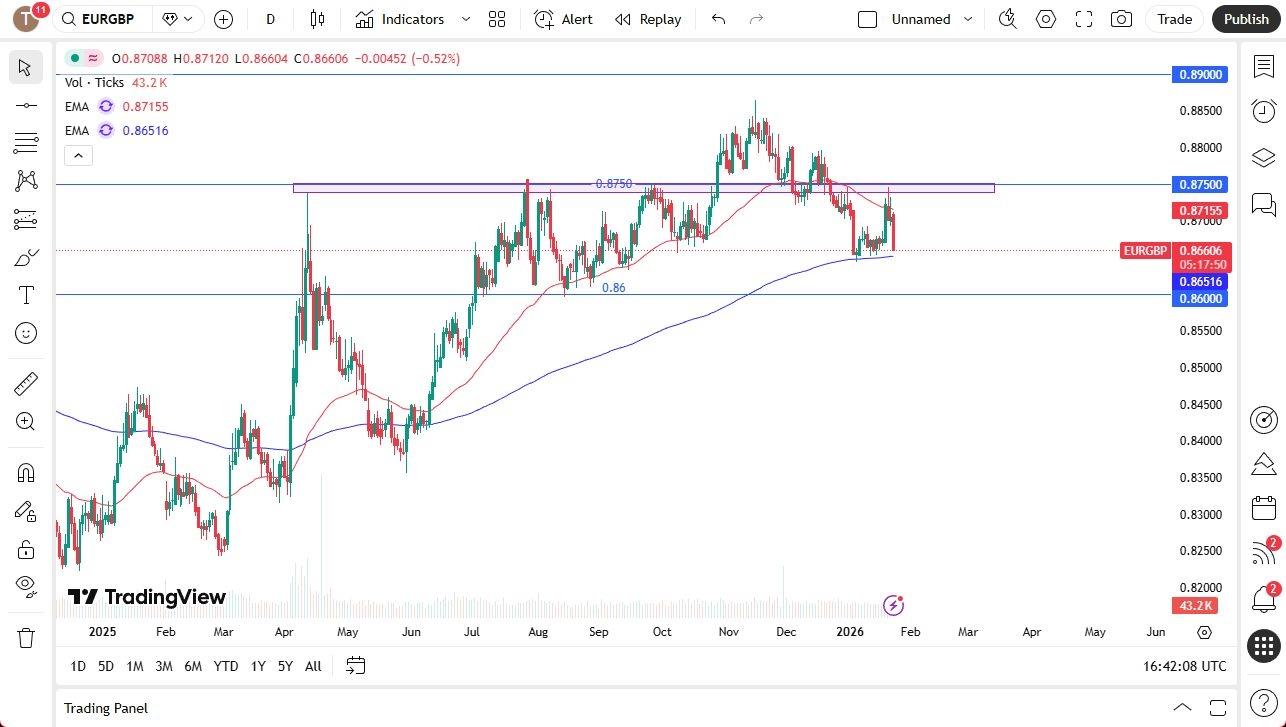1286x727 pixels.
Task: Open Indicators favorites dropdown arrow
Action: point(466,19)
